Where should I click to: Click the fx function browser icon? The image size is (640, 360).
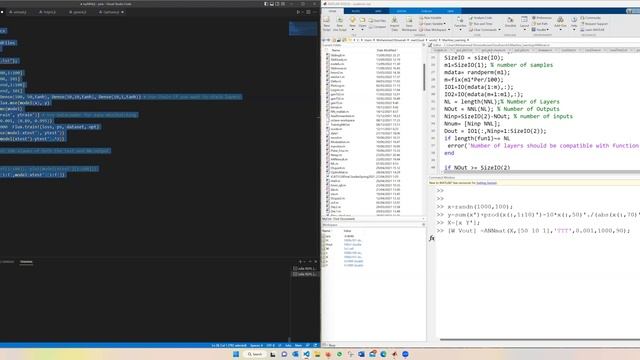[x=432, y=238]
